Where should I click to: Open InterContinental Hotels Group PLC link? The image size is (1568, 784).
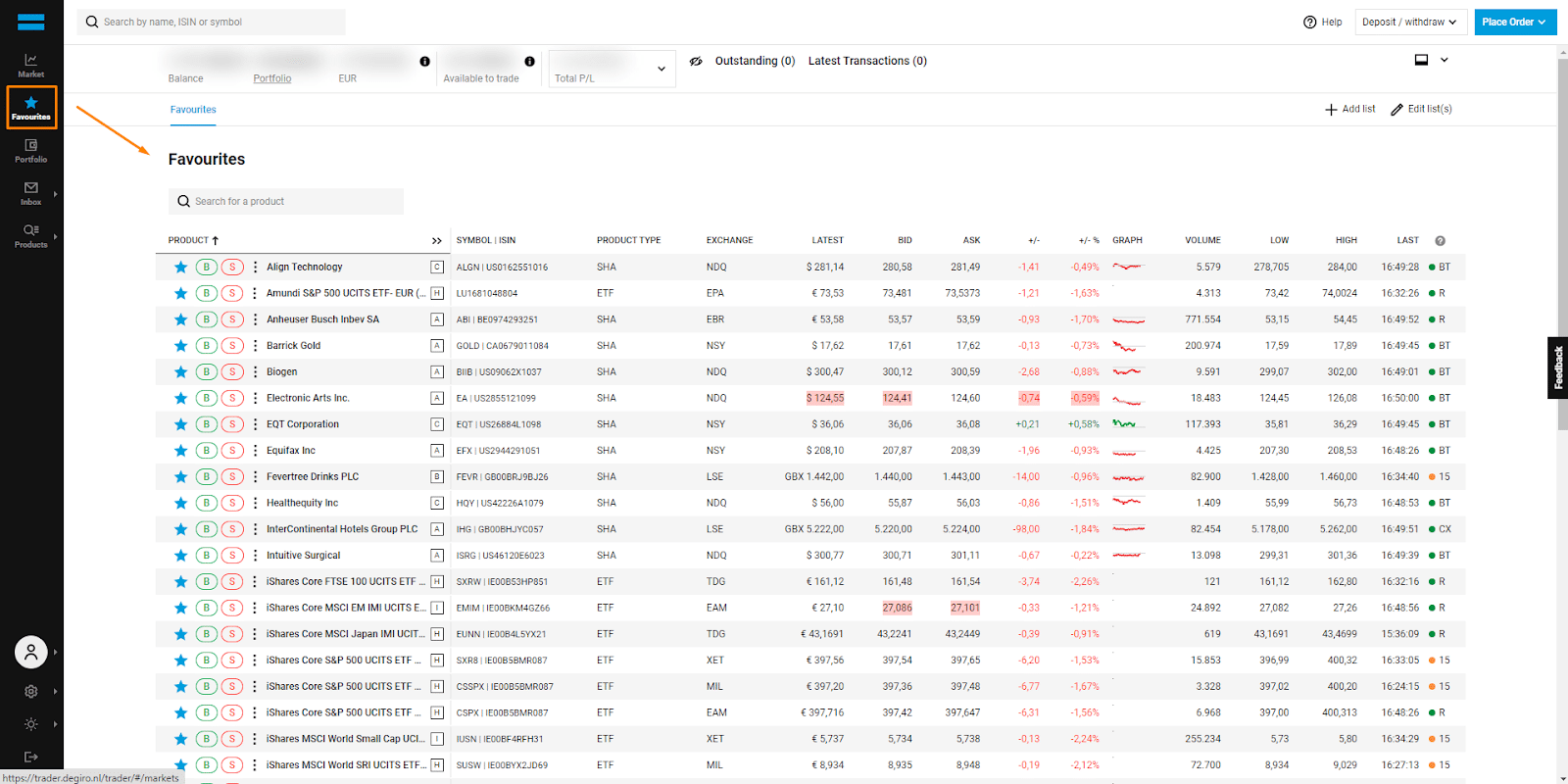342,529
